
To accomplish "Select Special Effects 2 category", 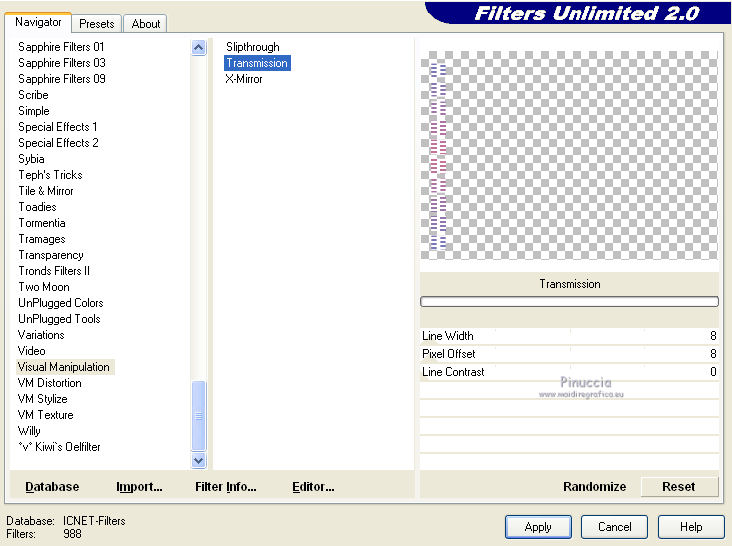I will point(58,142).
